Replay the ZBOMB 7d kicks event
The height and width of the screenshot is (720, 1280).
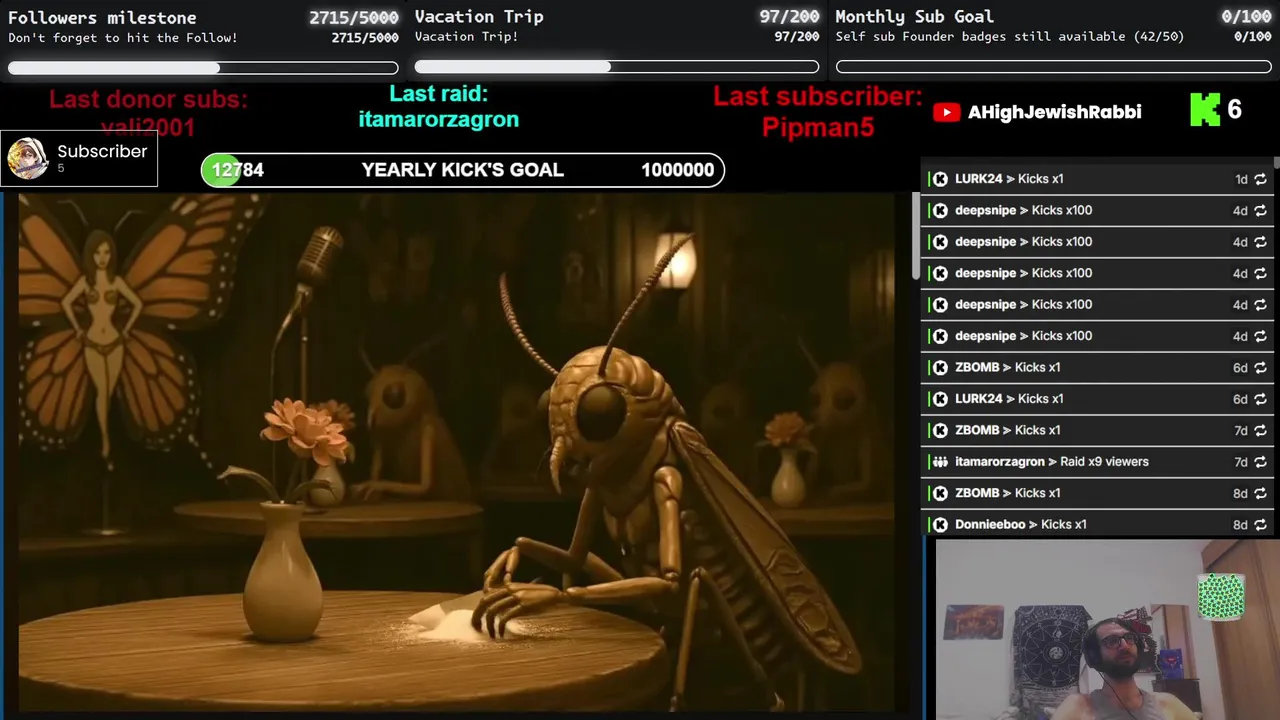pos(1260,430)
